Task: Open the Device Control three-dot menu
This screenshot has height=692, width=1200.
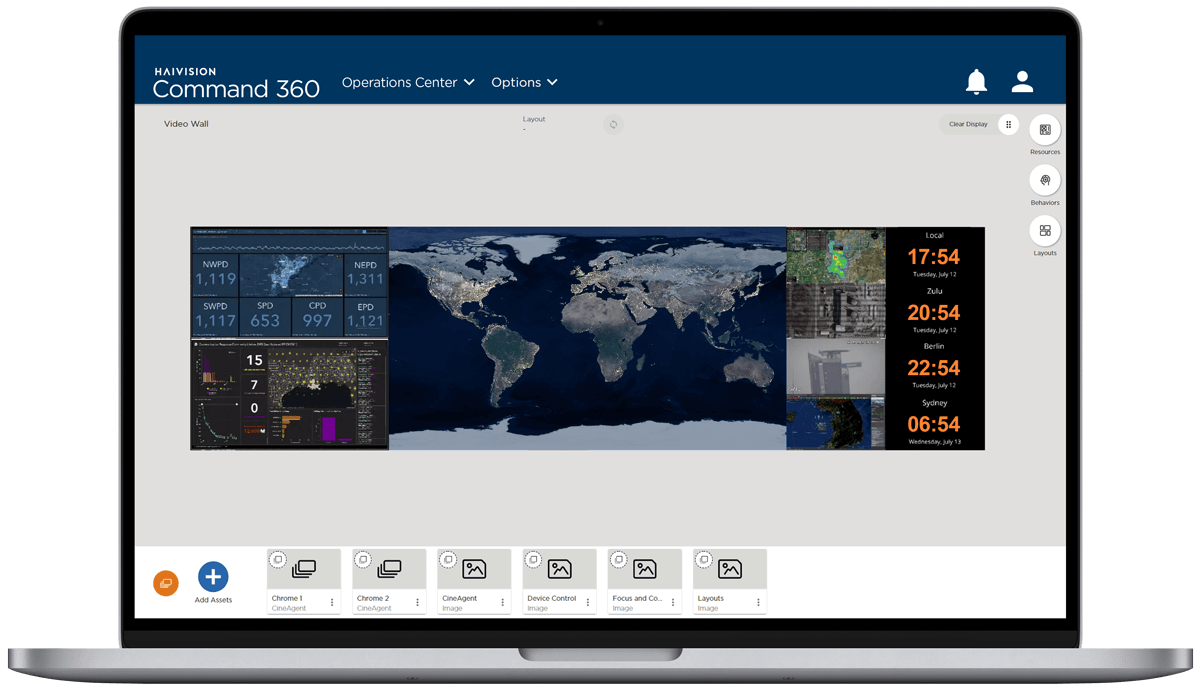Action: [x=588, y=603]
